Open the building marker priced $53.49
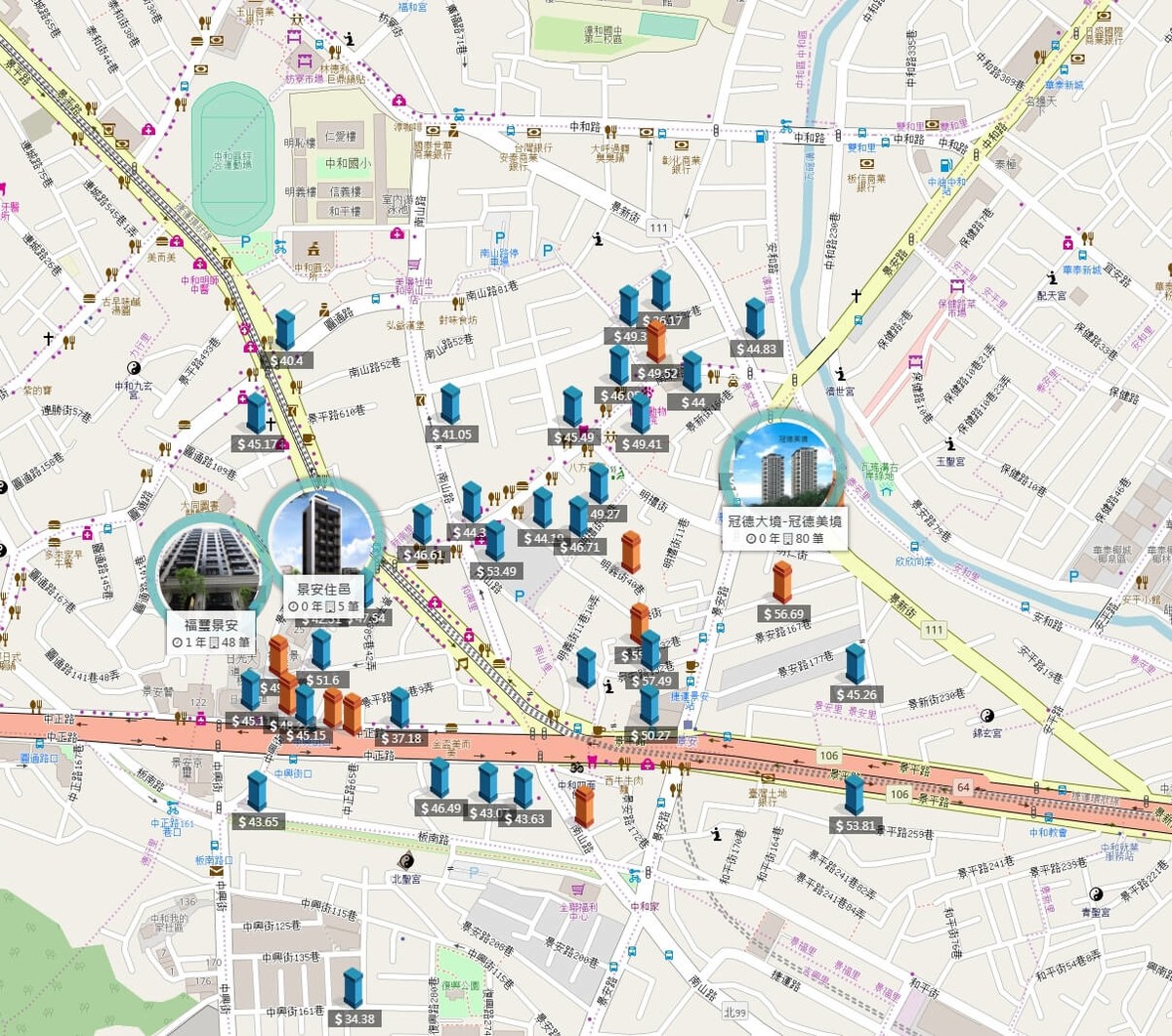 pyautogui.click(x=495, y=541)
